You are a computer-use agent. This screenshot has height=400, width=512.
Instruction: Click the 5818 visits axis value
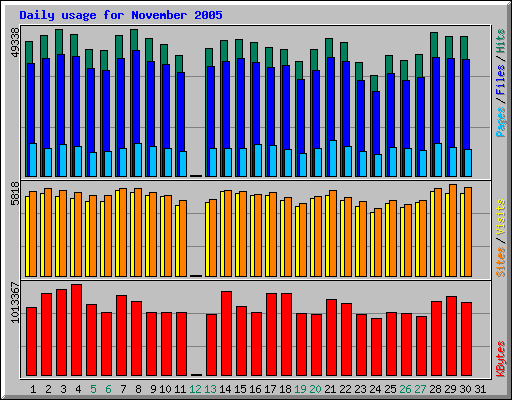pyautogui.click(x=15, y=193)
